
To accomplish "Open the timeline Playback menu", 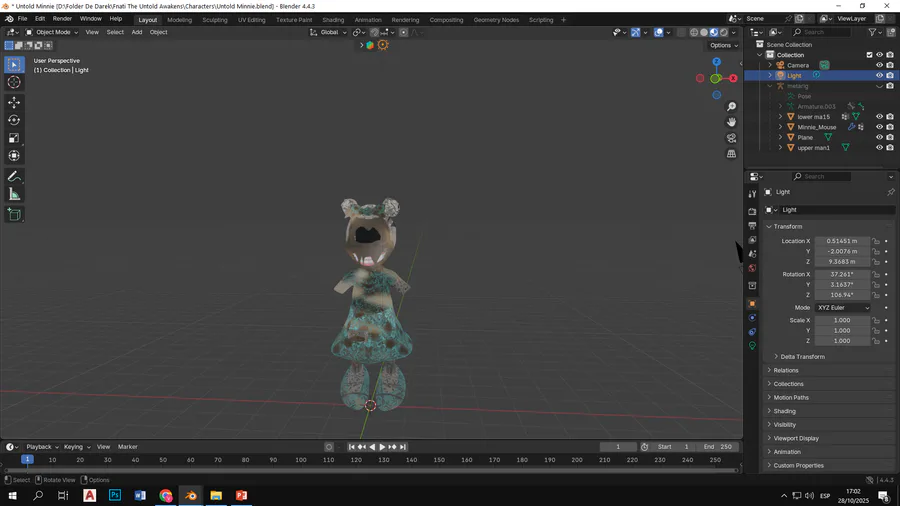I will [42, 447].
